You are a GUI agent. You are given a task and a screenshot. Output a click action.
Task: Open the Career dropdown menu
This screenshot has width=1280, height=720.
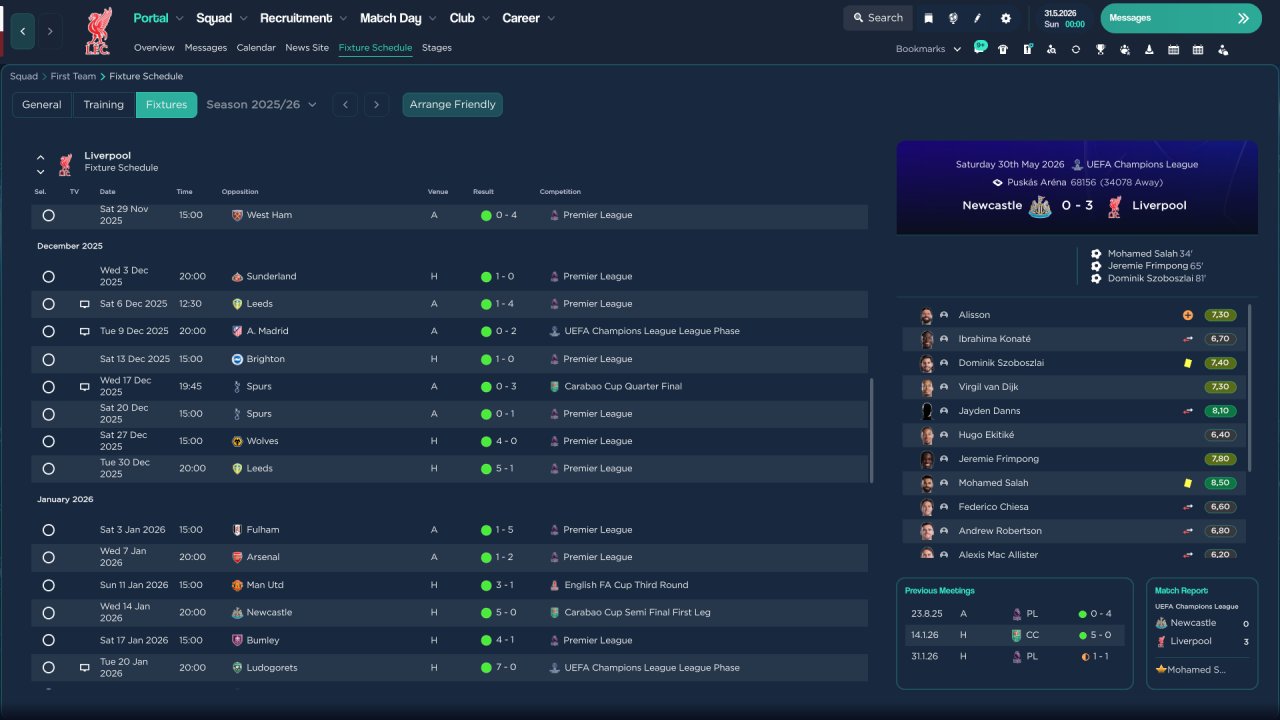(x=527, y=18)
